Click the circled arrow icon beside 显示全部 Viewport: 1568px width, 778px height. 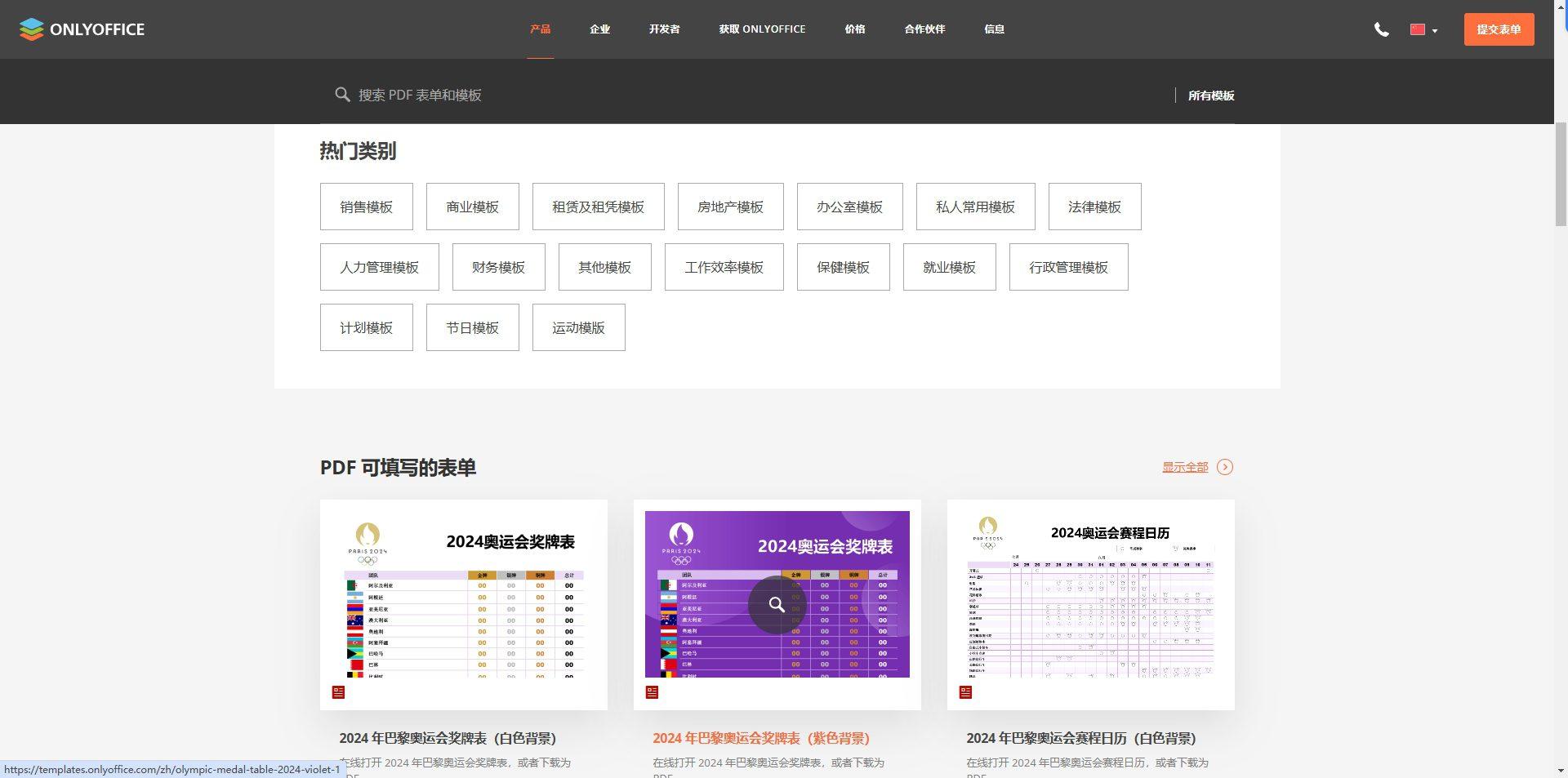pos(1224,467)
